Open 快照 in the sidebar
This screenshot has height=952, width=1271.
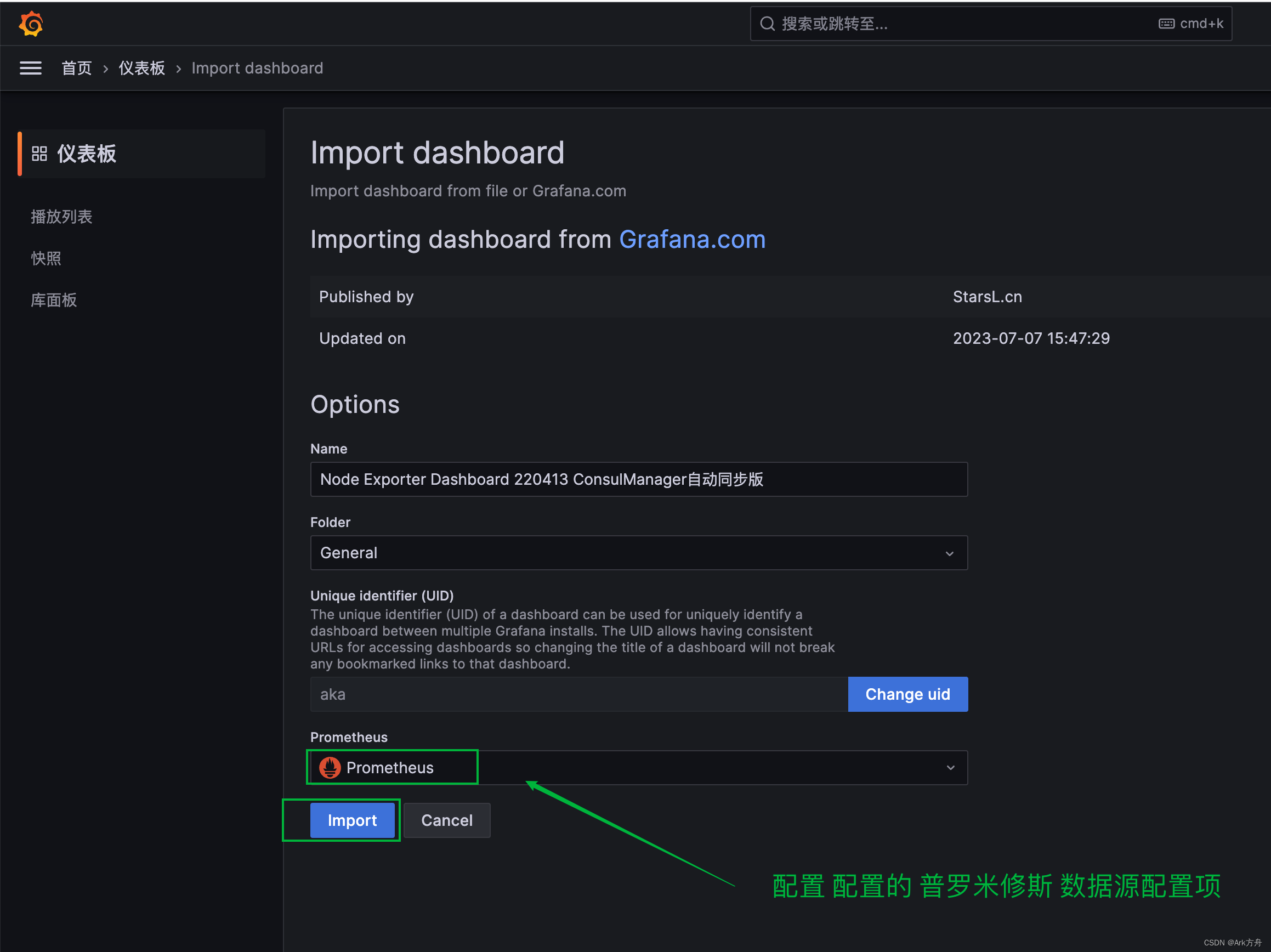(x=46, y=258)
